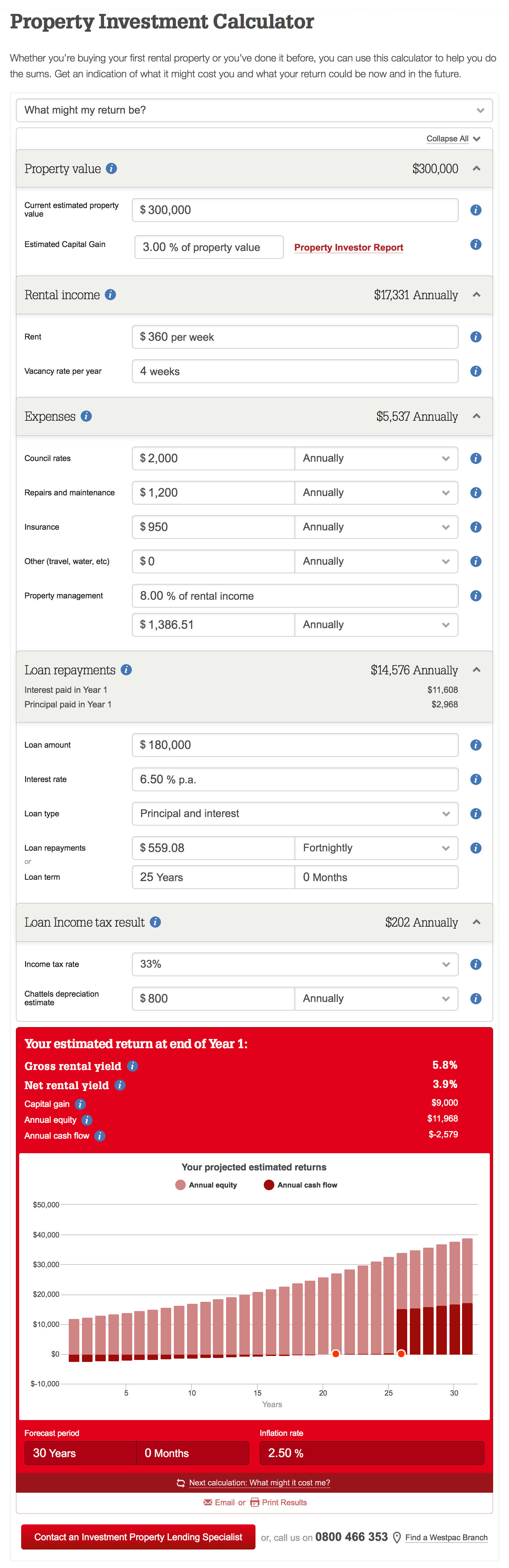
Task: Collapse the Expenses section
Action: pyautogui.click(x=477, y=416)
